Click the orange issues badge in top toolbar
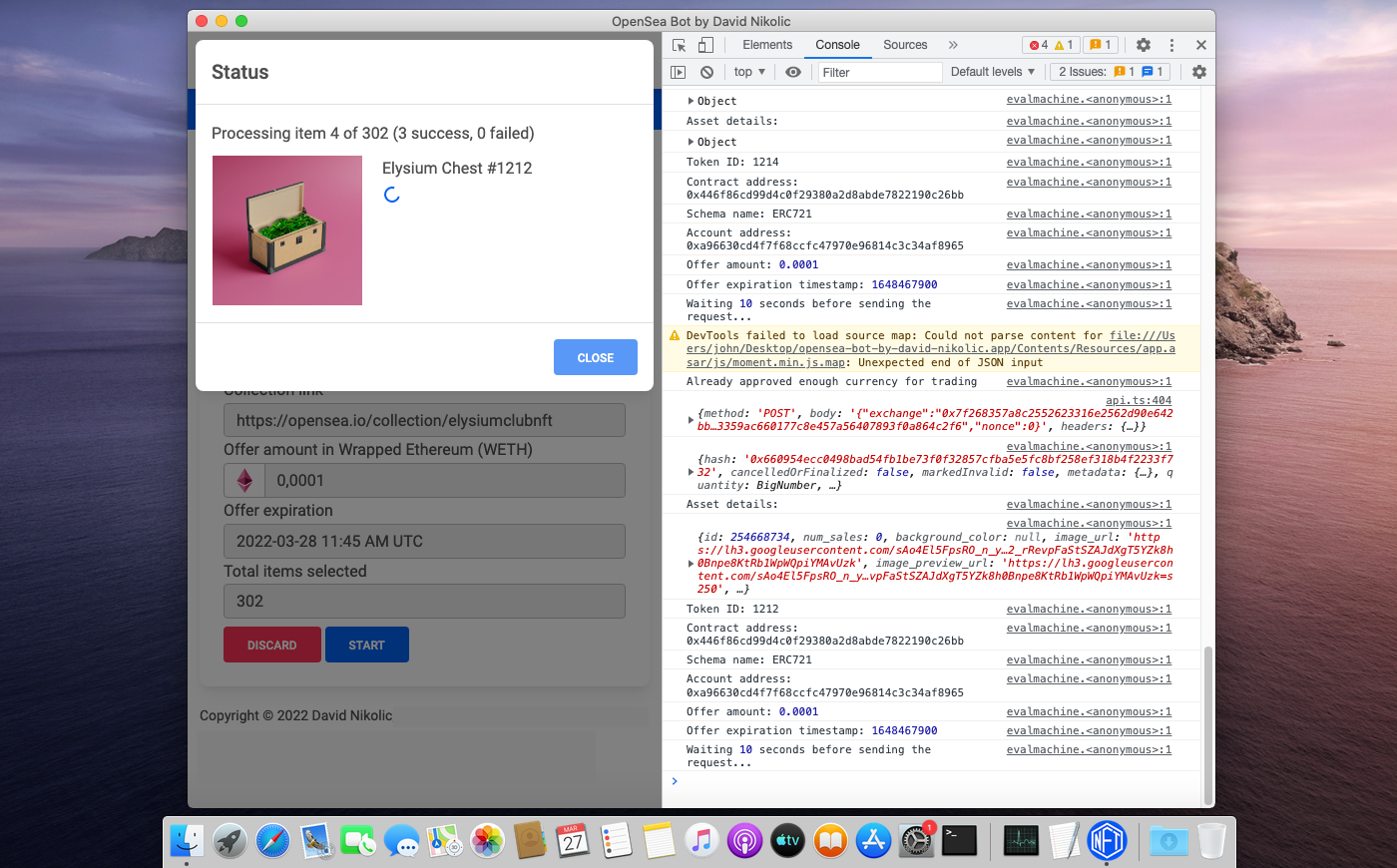Image resolution: width=1397 pixels, height=868 pixels. (x=1101, y=45)
